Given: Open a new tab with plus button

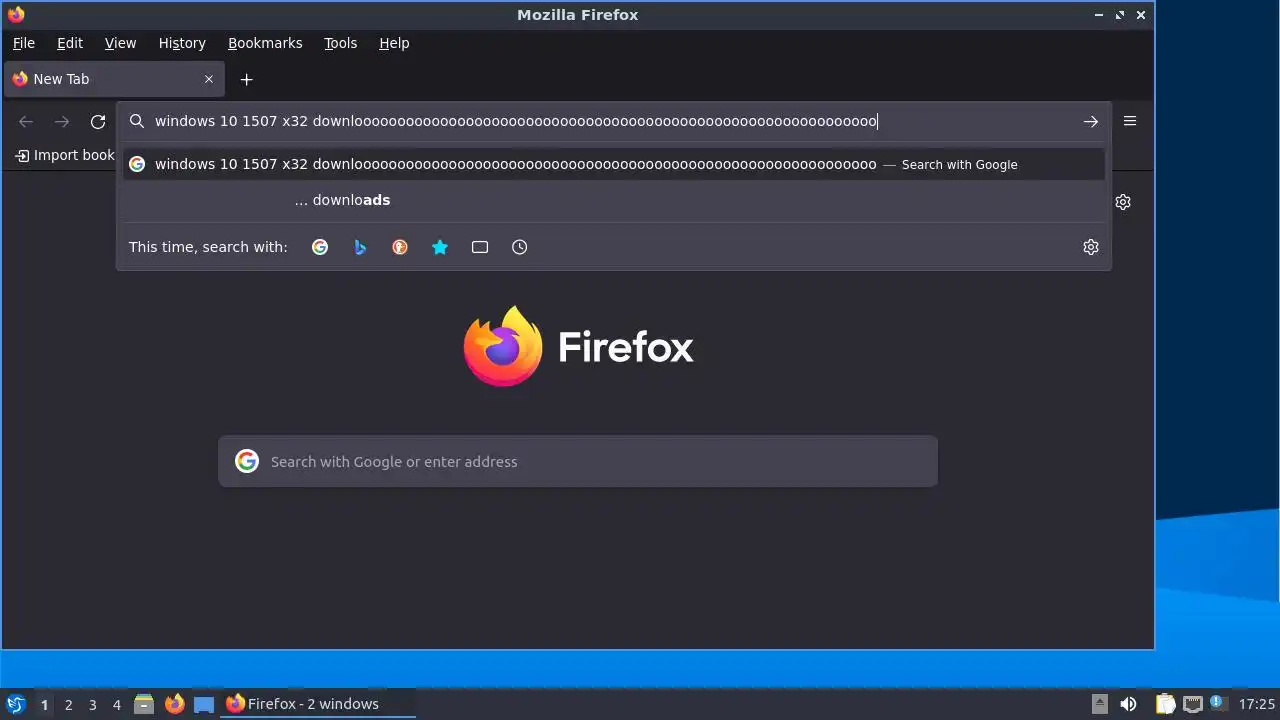Looking at the screenshot, I should pyautogui.click(x=246, y=79).
